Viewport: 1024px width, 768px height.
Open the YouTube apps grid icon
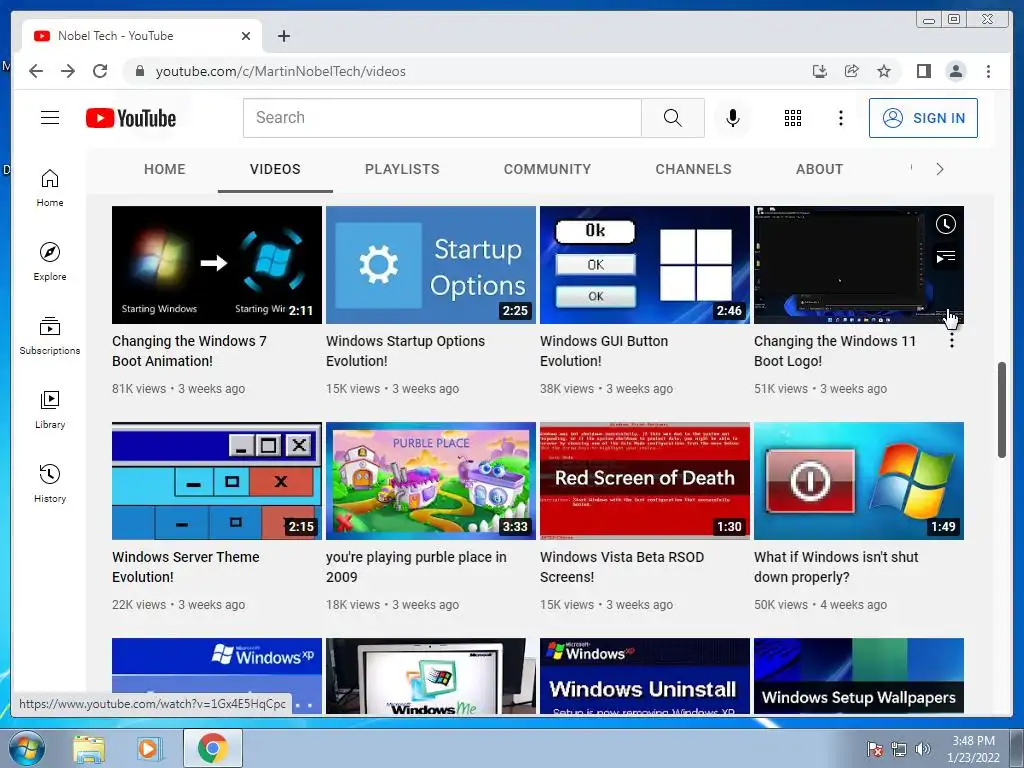793,118
